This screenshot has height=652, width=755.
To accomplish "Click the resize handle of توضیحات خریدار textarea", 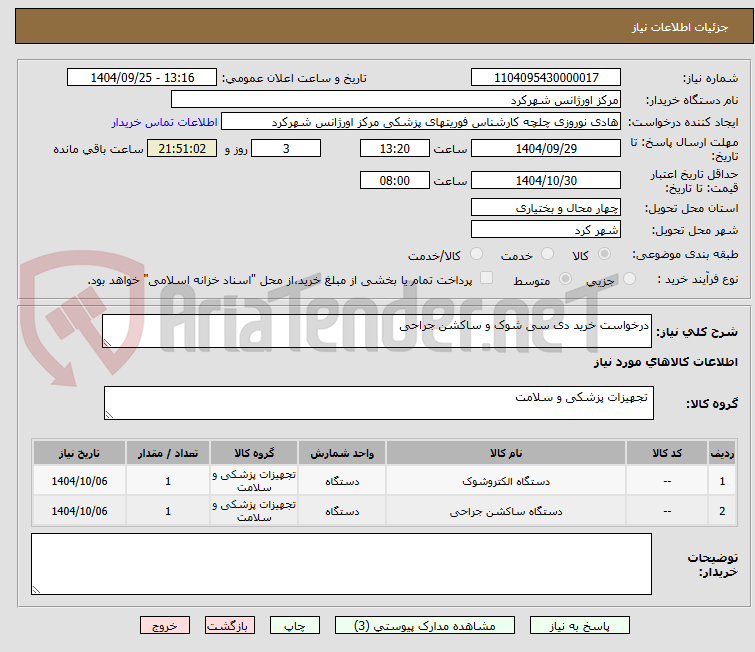I will 36,589.
